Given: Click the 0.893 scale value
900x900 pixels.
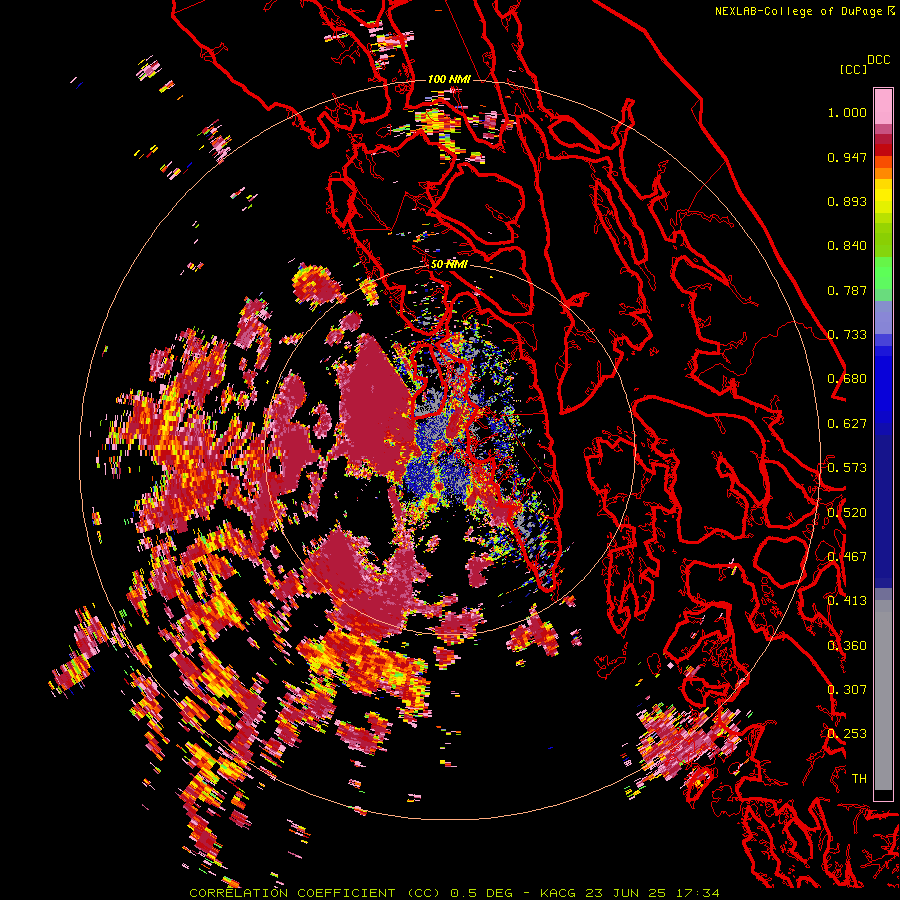Looking at the screenshot, I should coord(847,201).
